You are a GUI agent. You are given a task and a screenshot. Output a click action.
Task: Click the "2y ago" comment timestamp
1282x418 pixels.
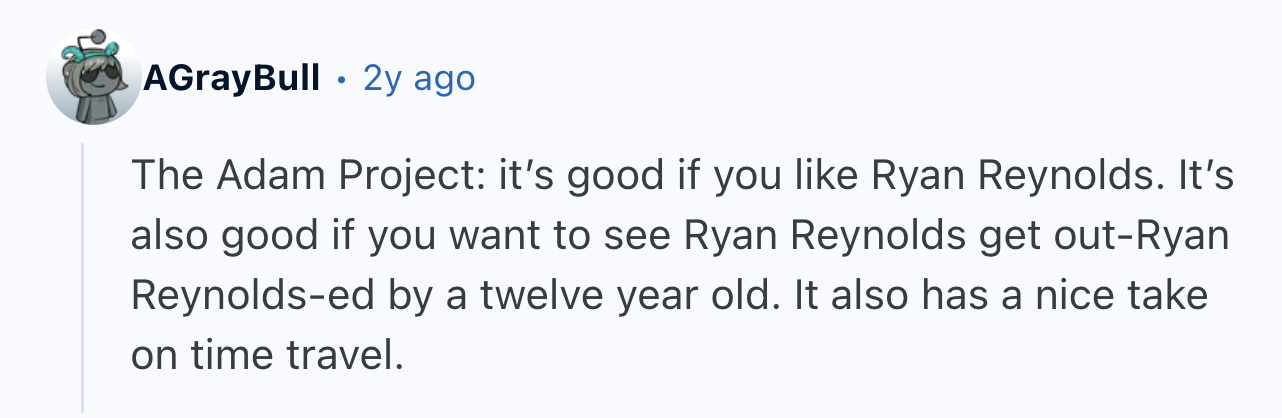419,78
